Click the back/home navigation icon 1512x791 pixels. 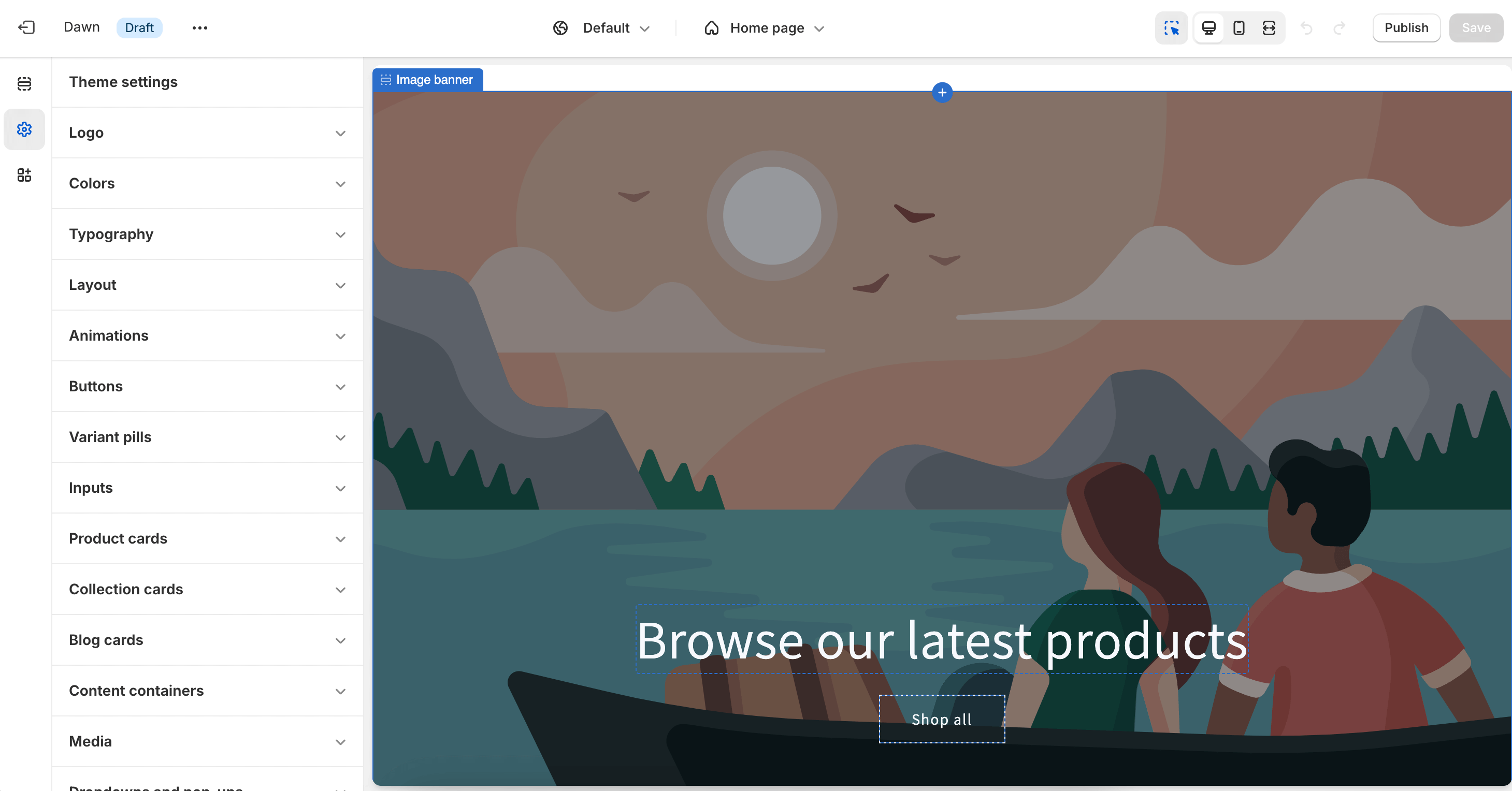(27, 27)
